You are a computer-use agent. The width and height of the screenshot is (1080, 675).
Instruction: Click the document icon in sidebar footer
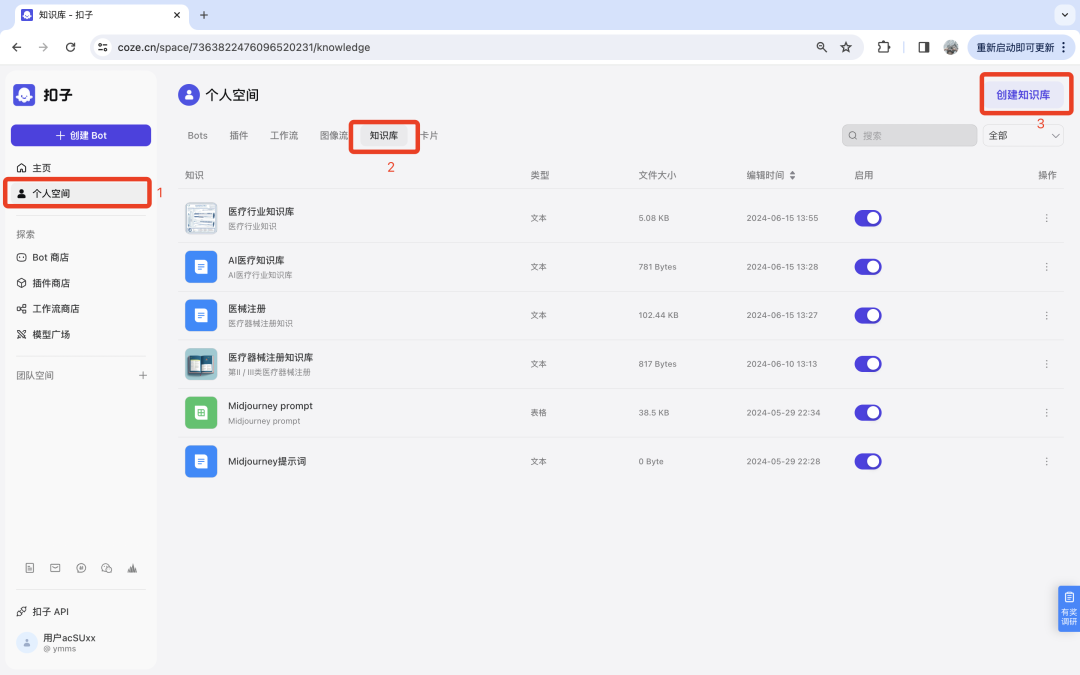coord(30,568)
